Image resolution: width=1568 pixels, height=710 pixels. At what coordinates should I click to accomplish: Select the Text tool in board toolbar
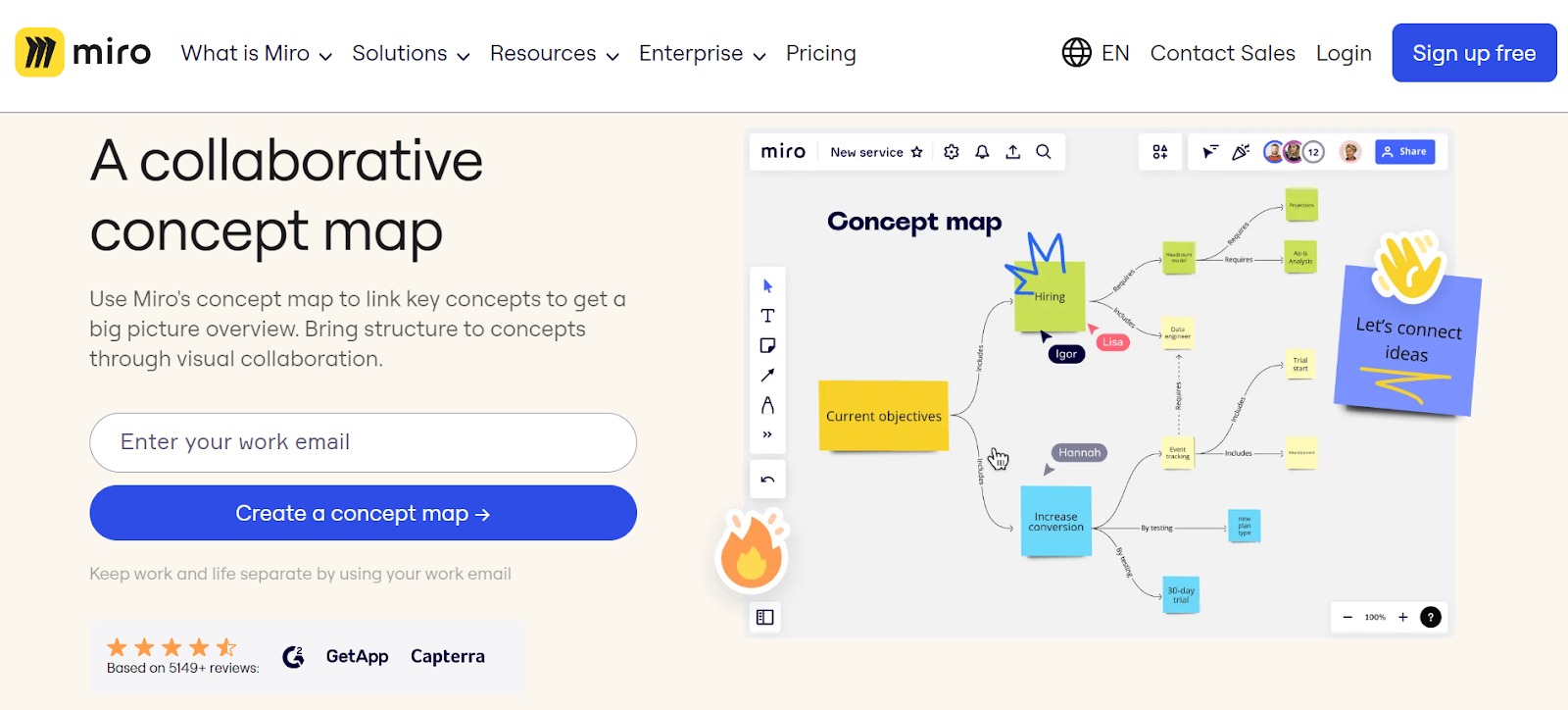[x=767, y=316]
